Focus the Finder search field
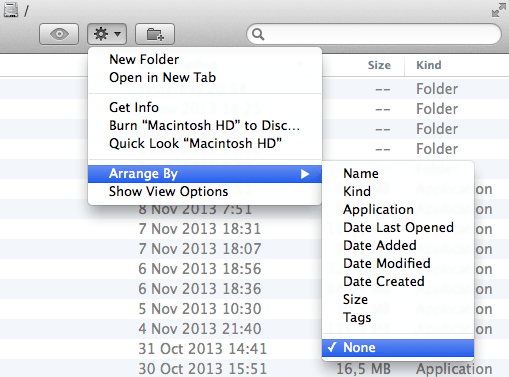The image size is (509, 377). tap(374, 34)
